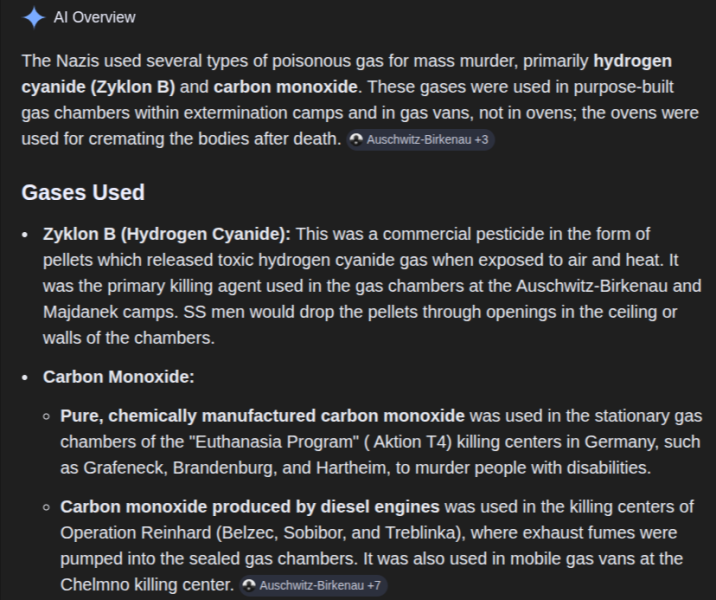
Task: Open the Auschwitz-Birkenau +7 source chip
Action: coord(315,585)
